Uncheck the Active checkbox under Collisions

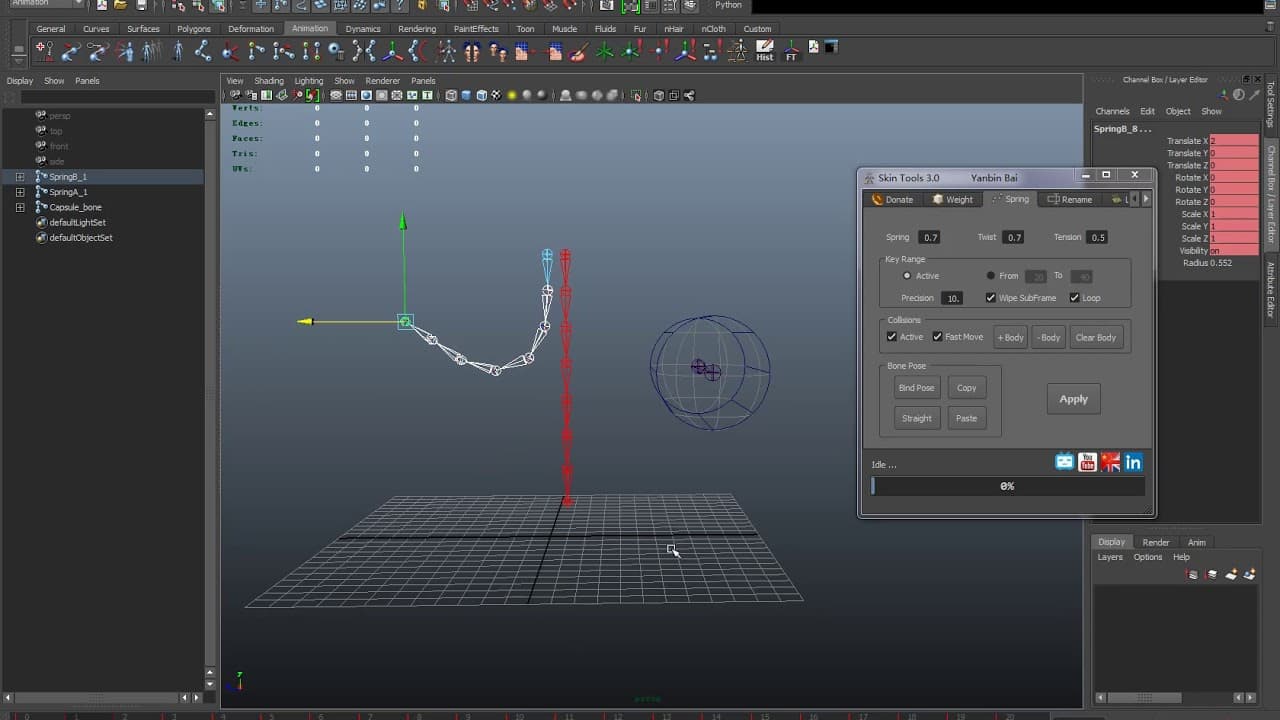(x=892, y=337)
